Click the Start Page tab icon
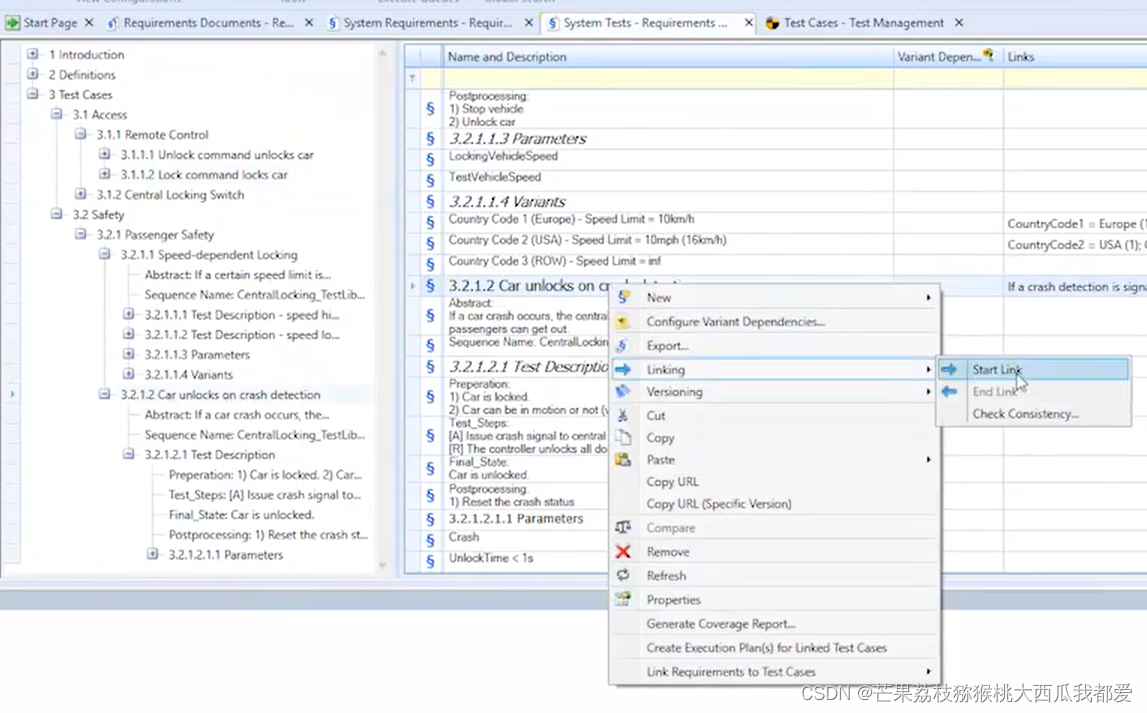The height and width of the screenshot is (713, 1147). 12,23
